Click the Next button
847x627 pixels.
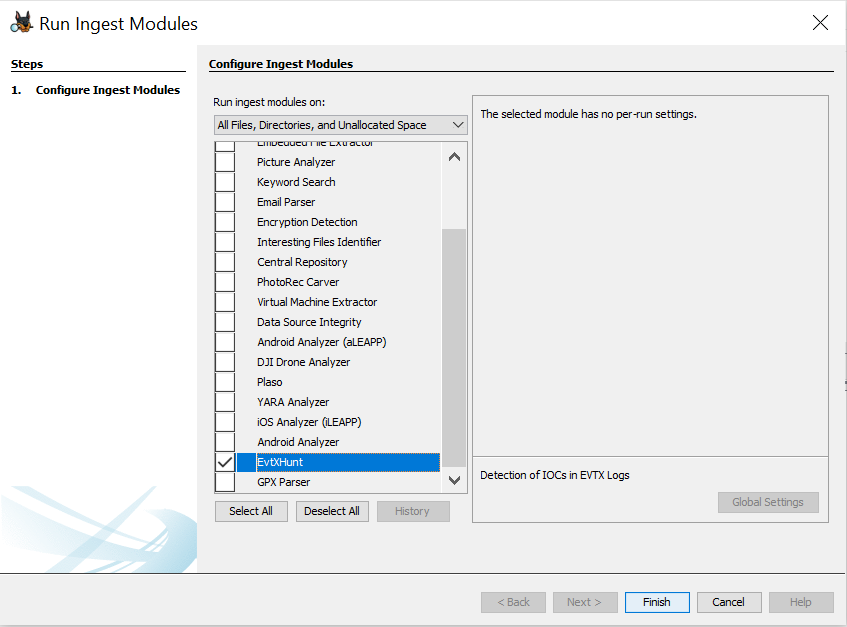[585, 602]
